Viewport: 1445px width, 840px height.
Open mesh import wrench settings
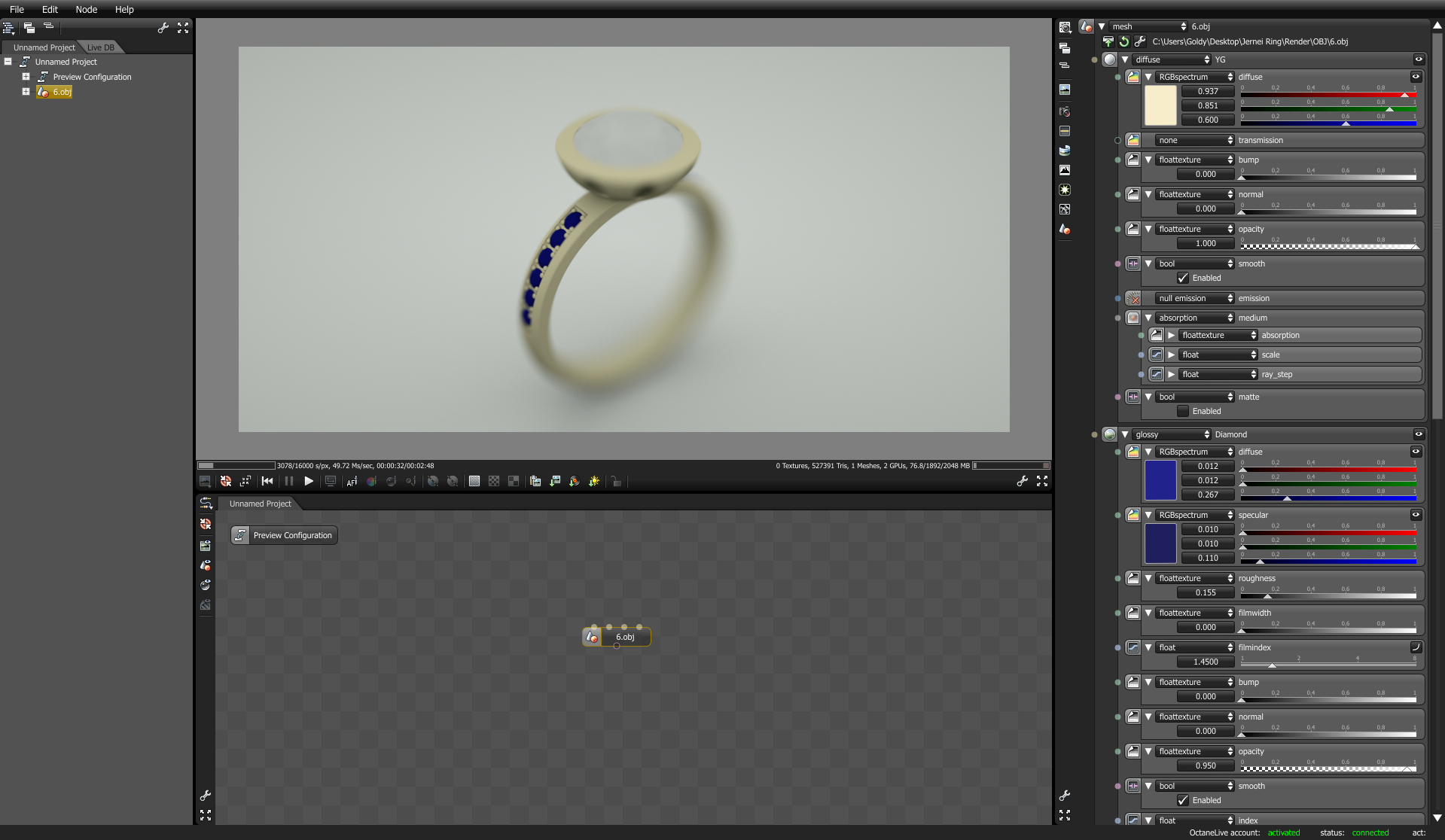1140,41
